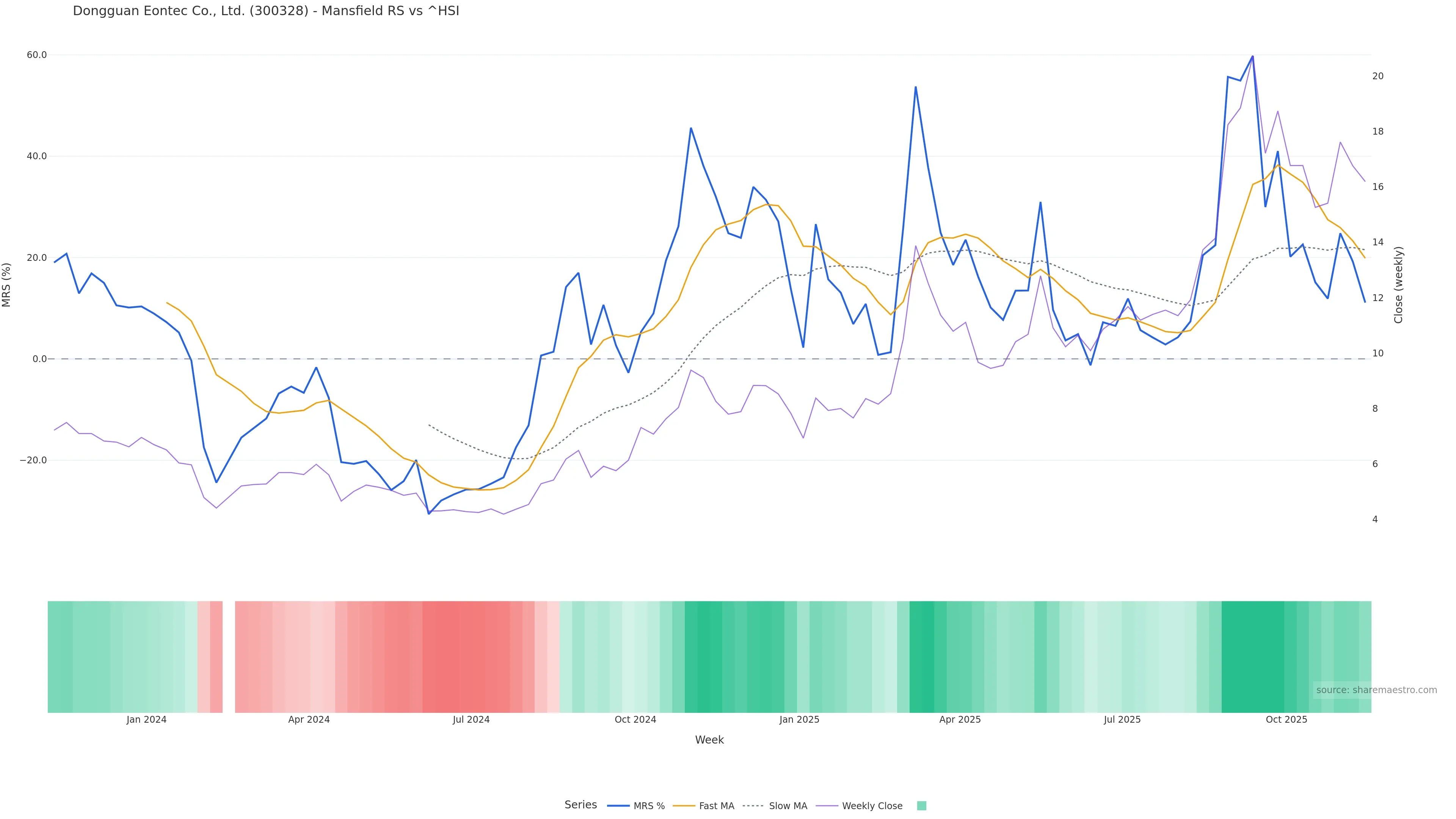Click the source: sharemaestro.com label
This screenshot has width=1456, height=819.
[1376, 690]
